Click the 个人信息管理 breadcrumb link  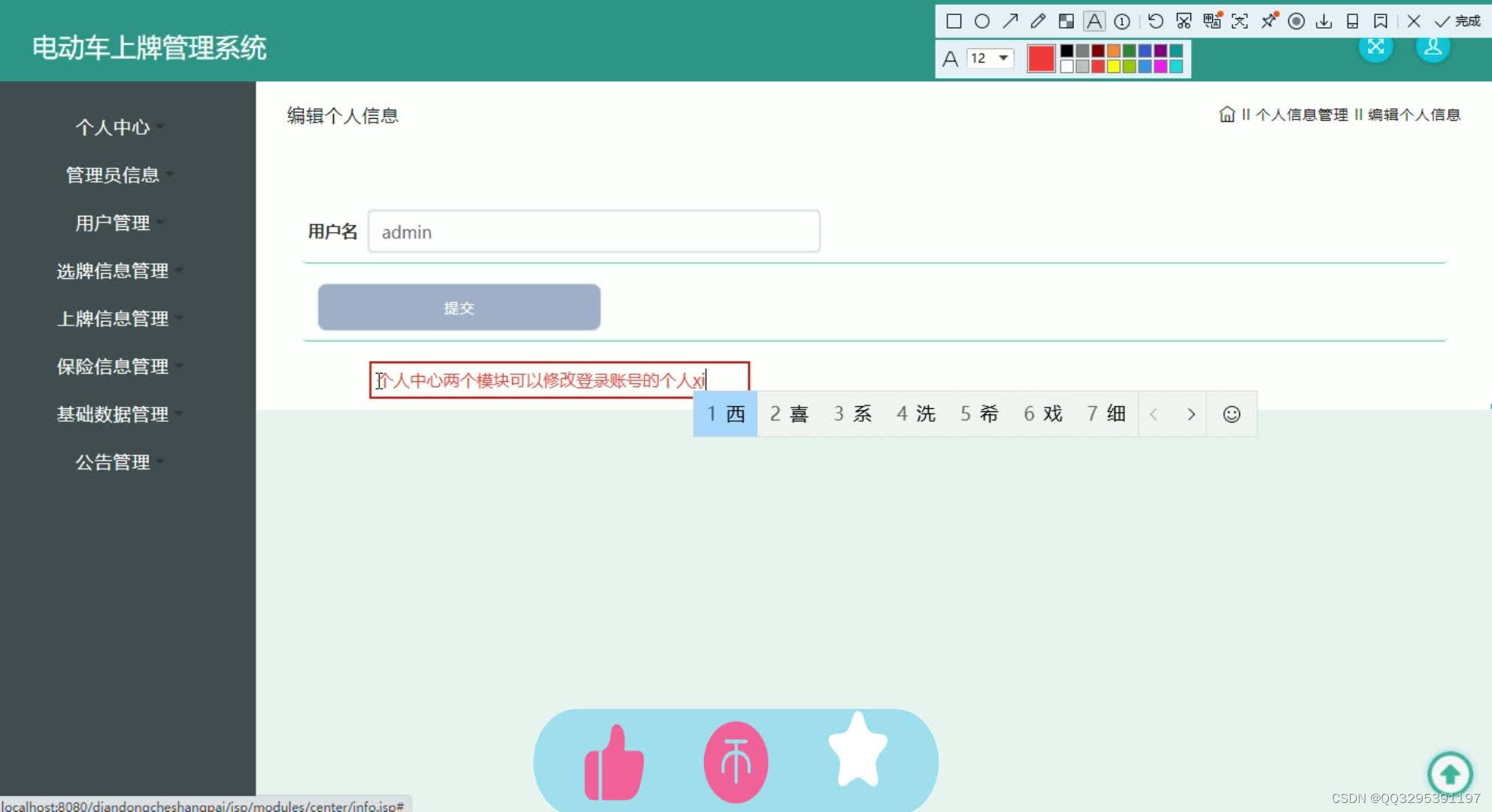tap(1302, 115)
